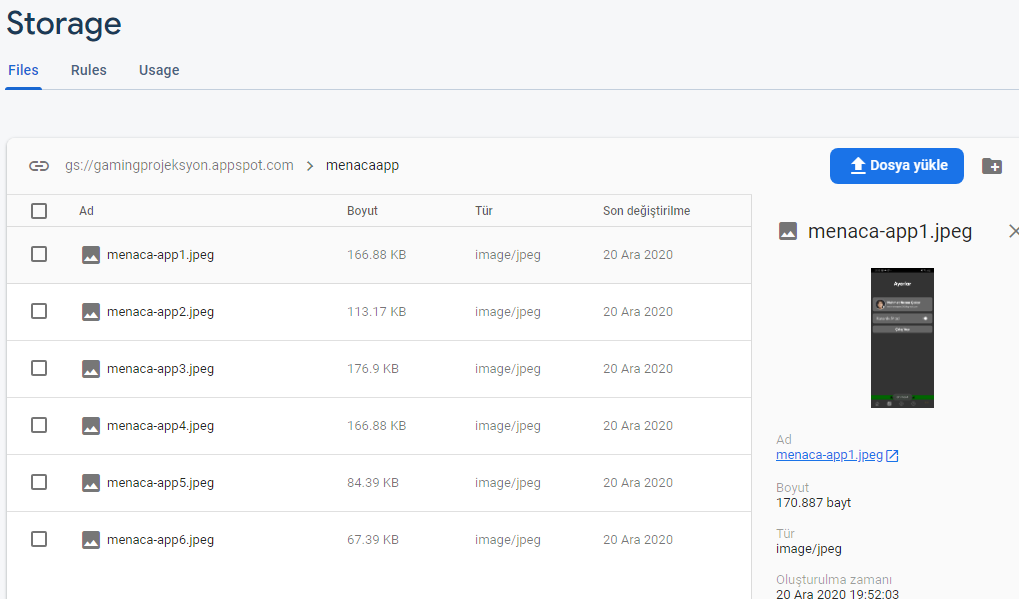The width and height of the screenshot is (1019, 599).
Task: Check the box for menaca-app2.jpeg
Action: pos(39,311)
